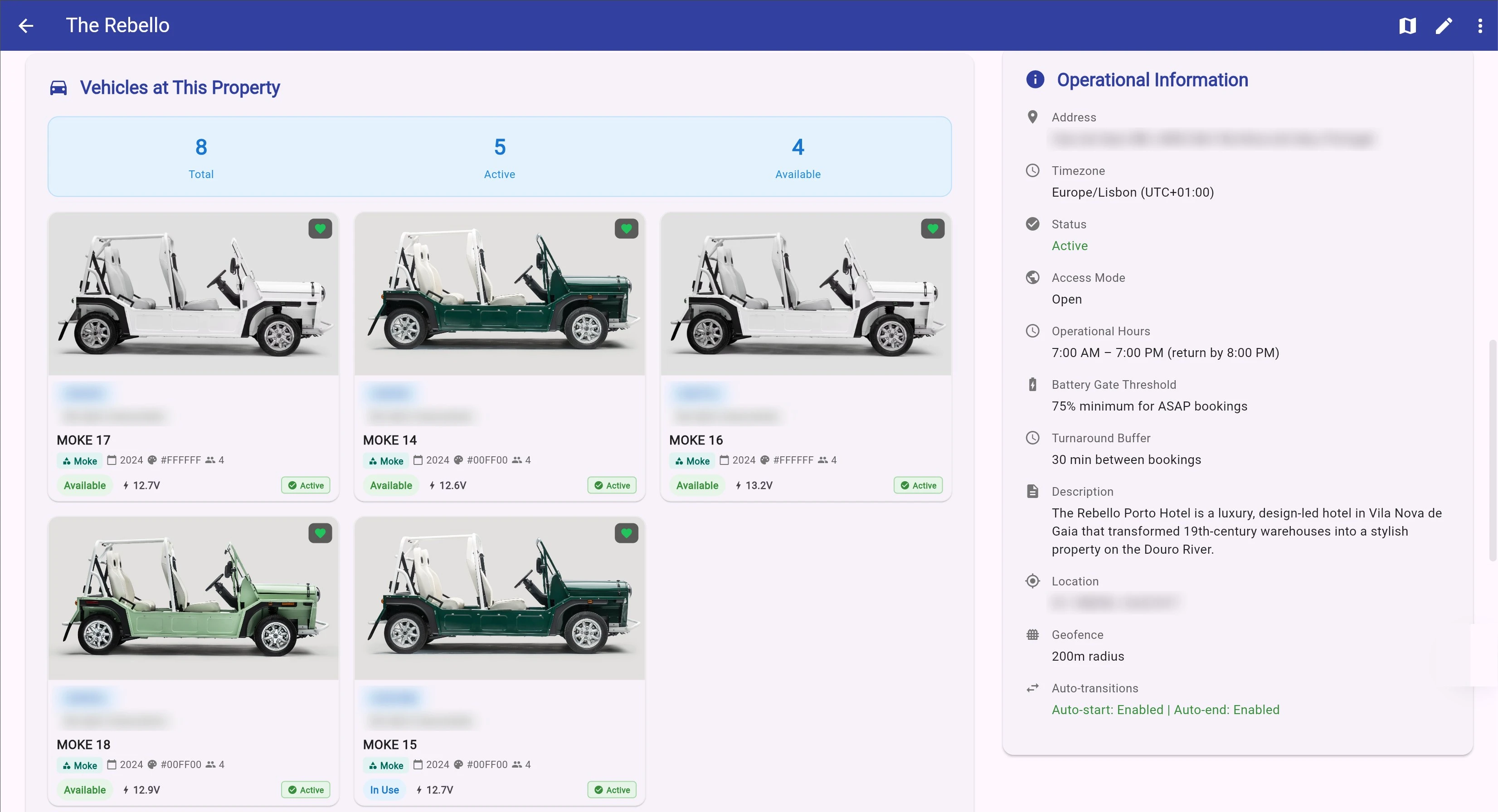
Task: Click the edit pencil icon
Action: (x=1443, y=25)
